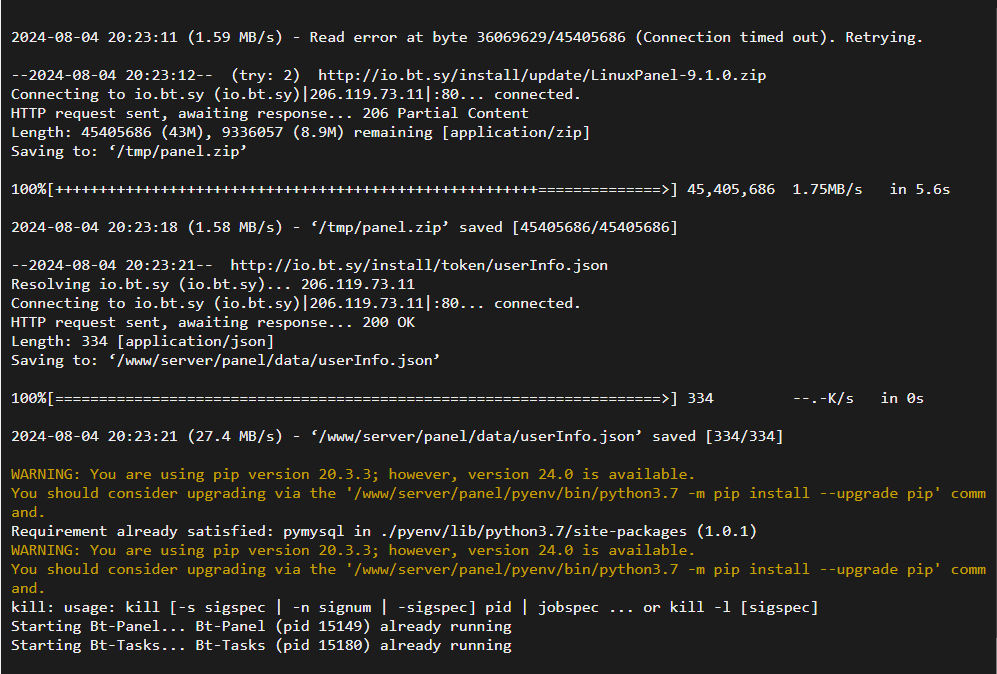Click the kill: usage error line

(414, 607)
